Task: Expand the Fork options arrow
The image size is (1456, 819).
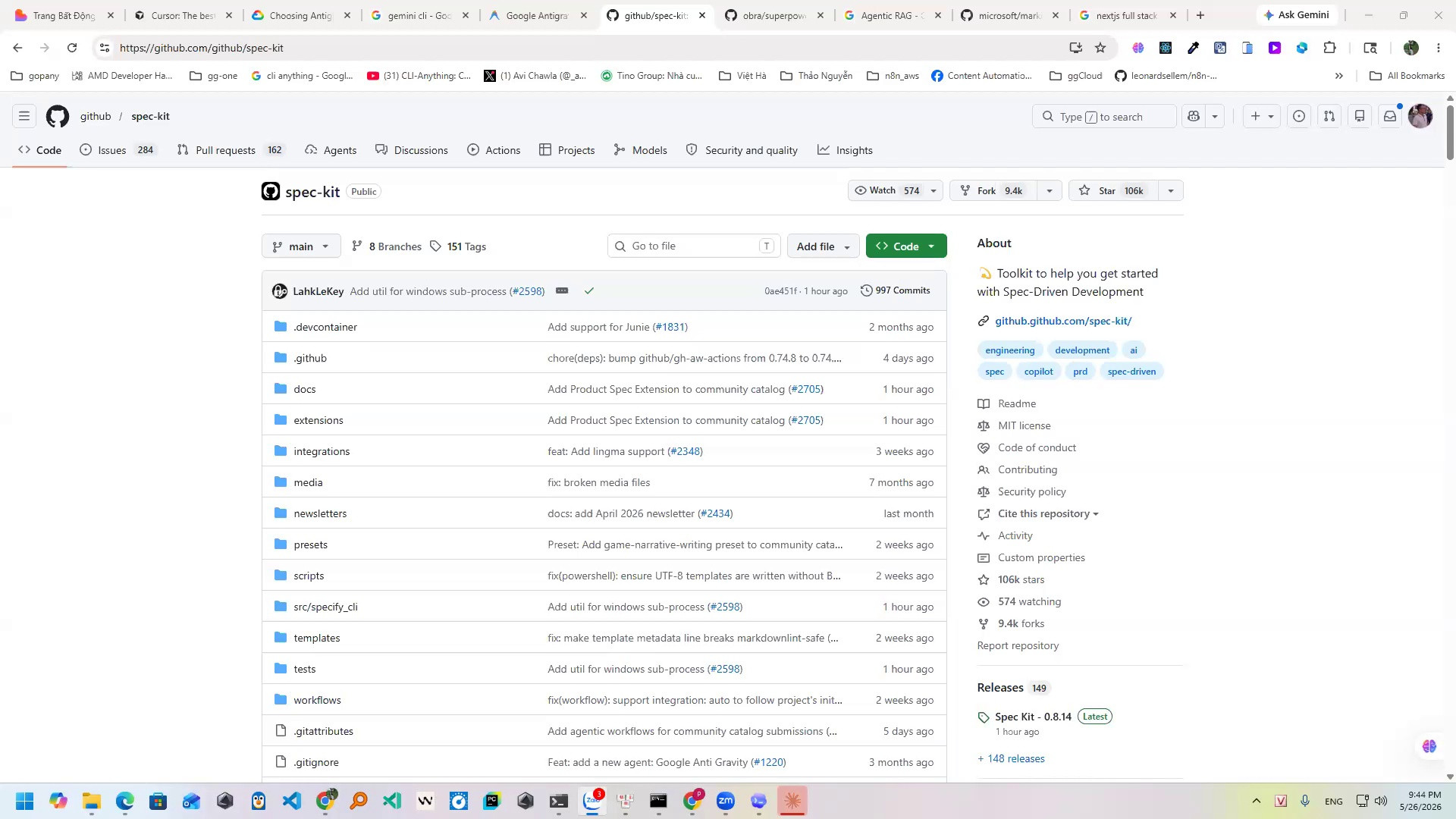Action: [1050, 191]
